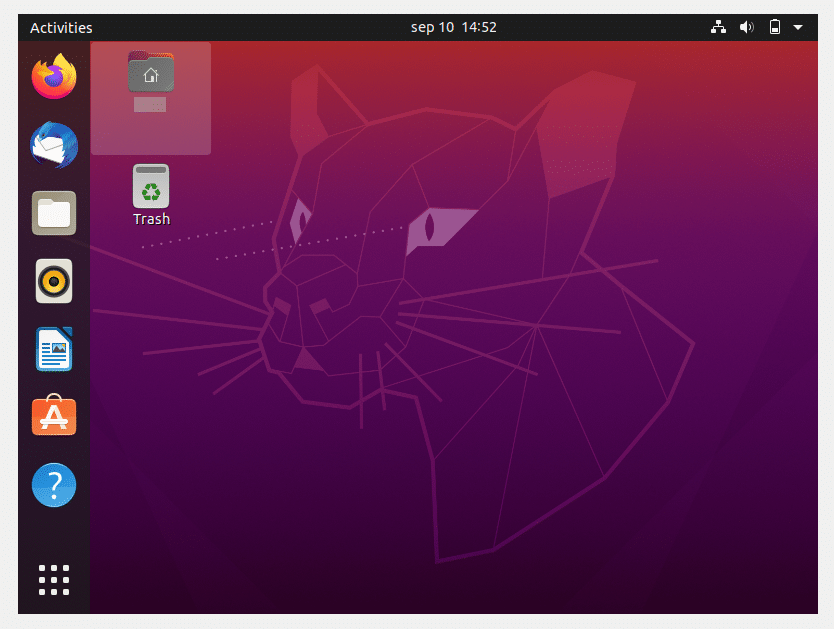The height and width of the screenshot is (629, 834).
Task: Select the Home folder icon
Action: pos(150,72)
